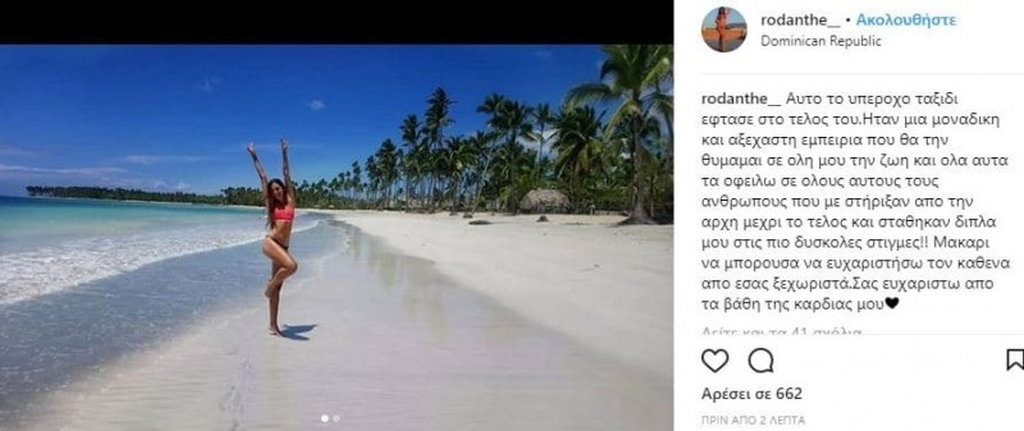Viewport: 1024px width, 431px height.
Task: Follow the account via Ακολουθήστε
Action: [x=906, y=20]
